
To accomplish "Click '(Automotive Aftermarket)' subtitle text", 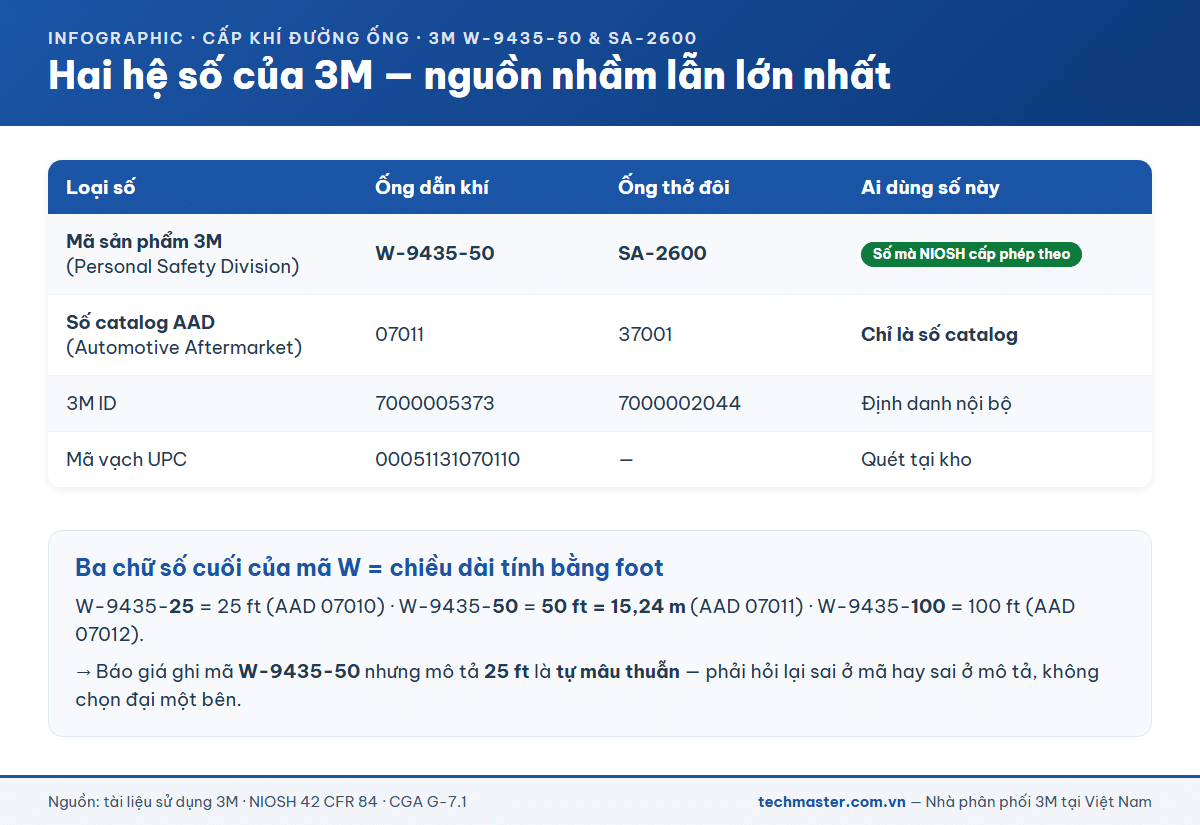I will [x=184, y=348].
